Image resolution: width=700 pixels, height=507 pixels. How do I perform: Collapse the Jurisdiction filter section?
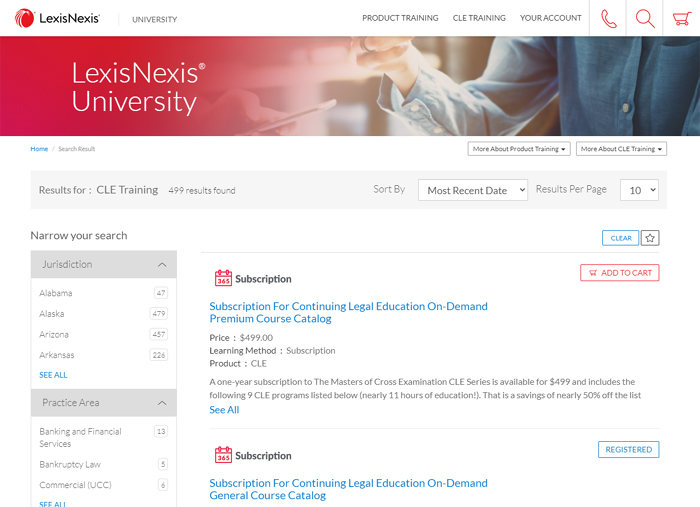pos(104,264)
